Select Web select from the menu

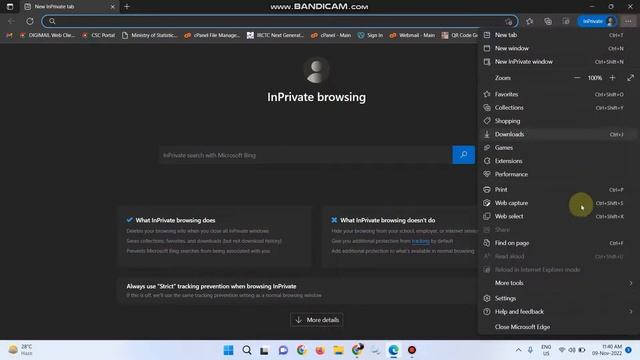(557, 216)
